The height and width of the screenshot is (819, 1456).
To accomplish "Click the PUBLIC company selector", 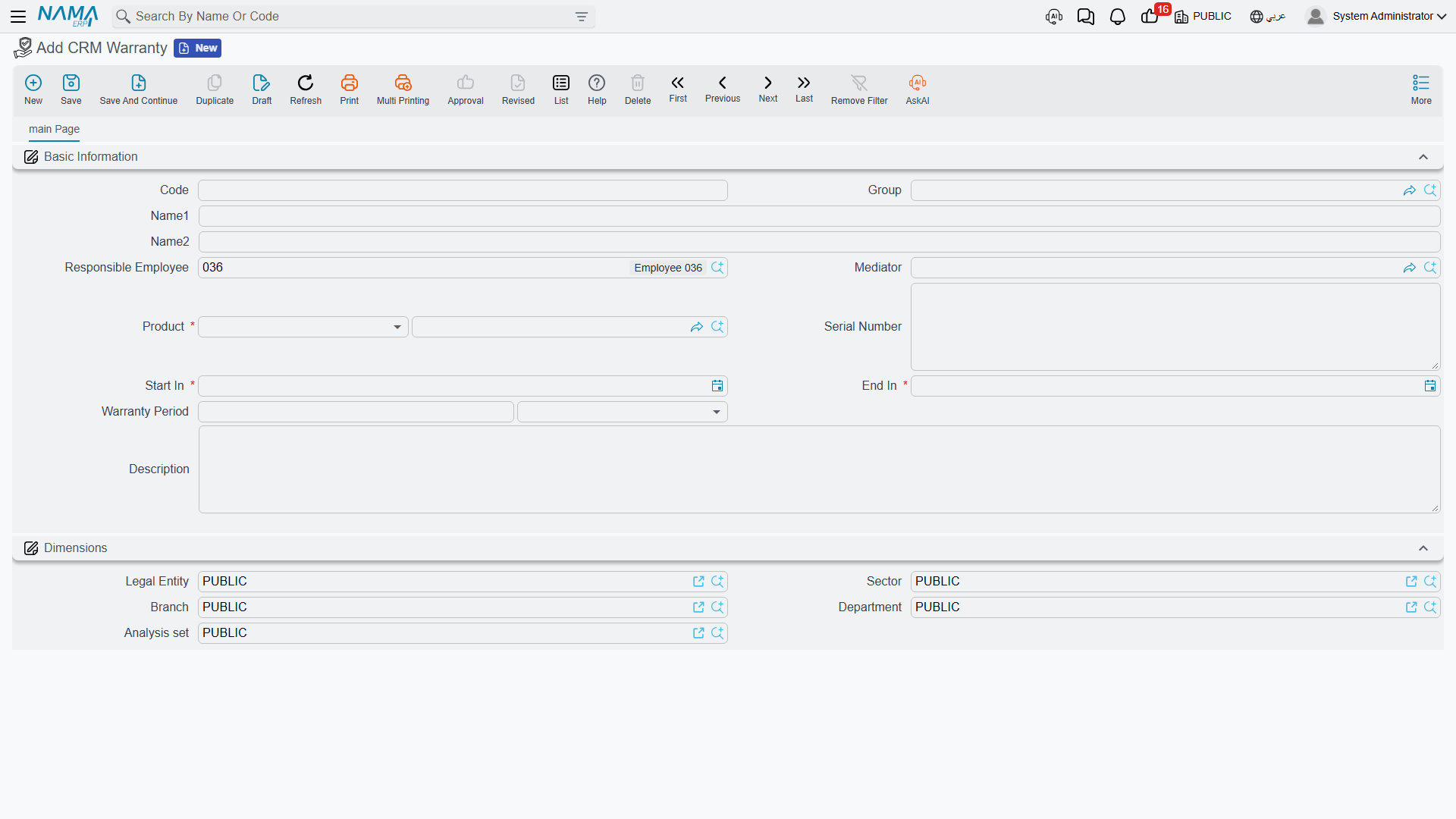I will click(1203, 17).
